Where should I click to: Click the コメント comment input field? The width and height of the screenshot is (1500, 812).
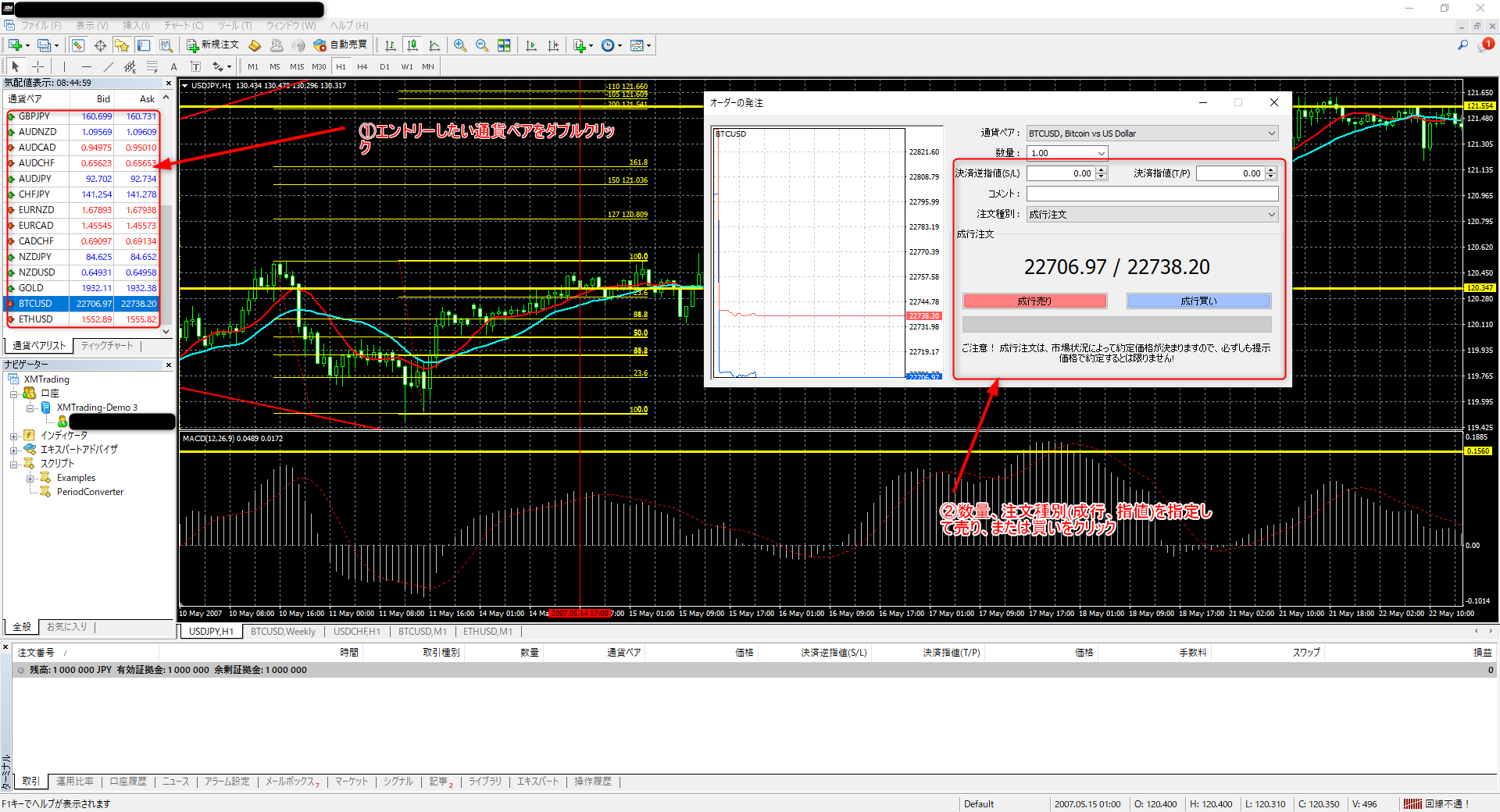(1152, 194)
